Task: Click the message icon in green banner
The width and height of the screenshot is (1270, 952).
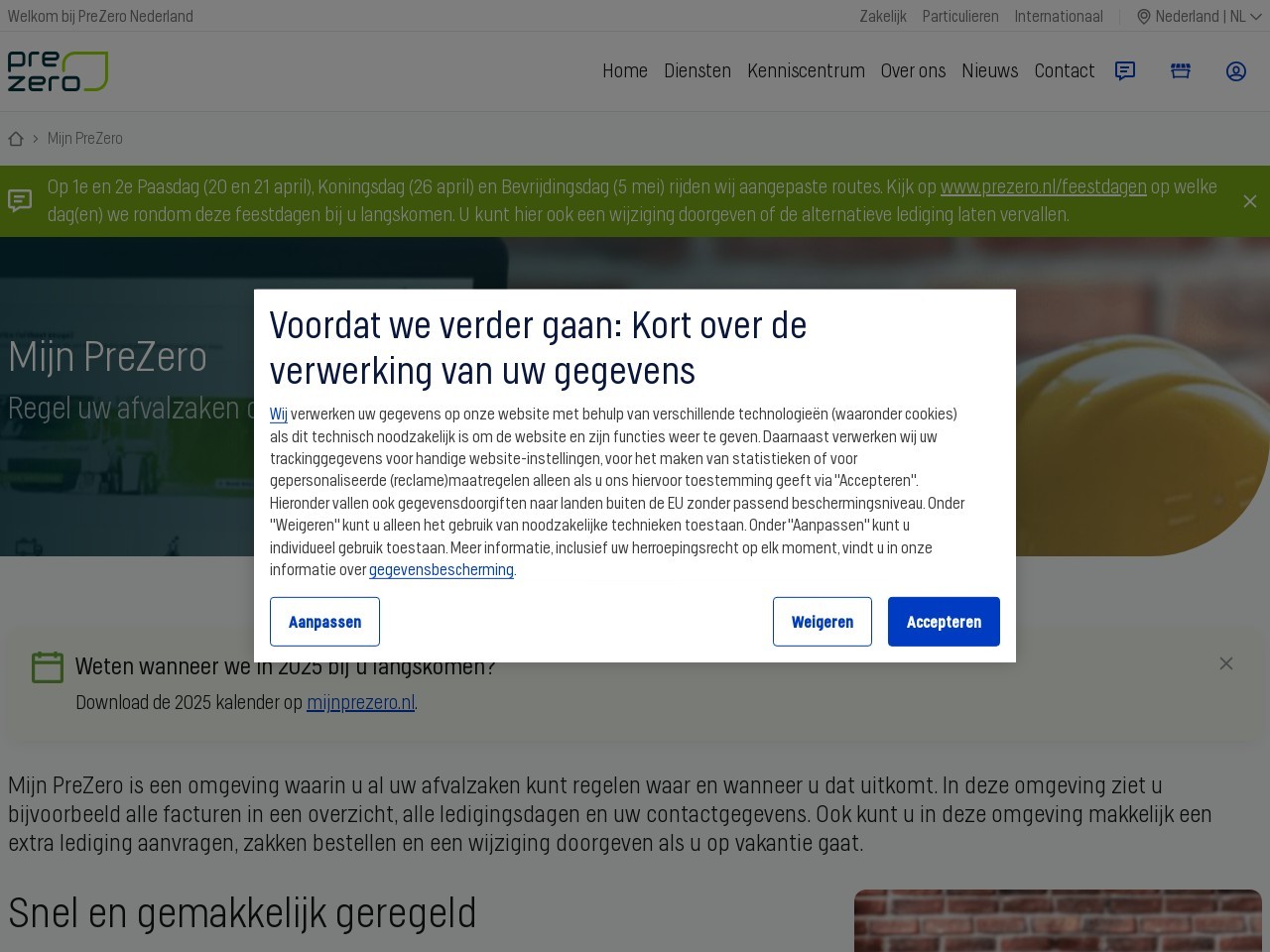Action: 20,201
